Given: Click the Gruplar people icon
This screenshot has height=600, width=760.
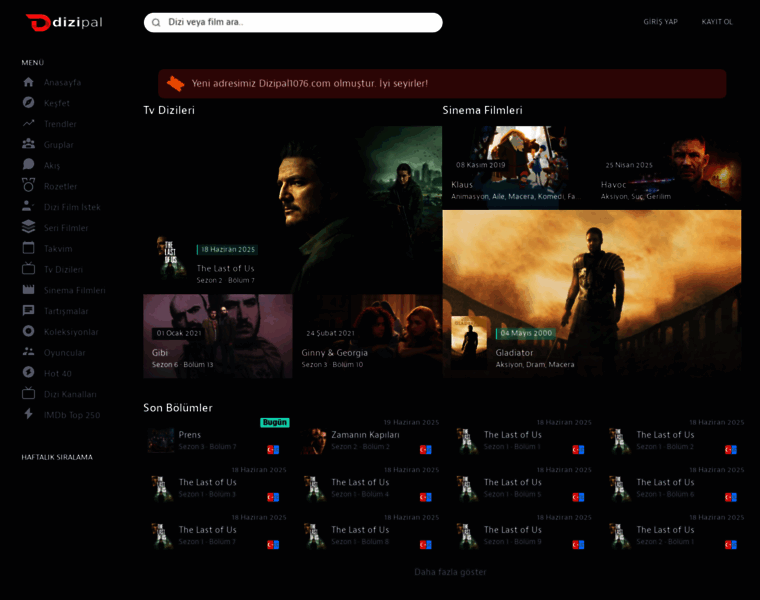Looking at the screenshot, I should point(29,144).
